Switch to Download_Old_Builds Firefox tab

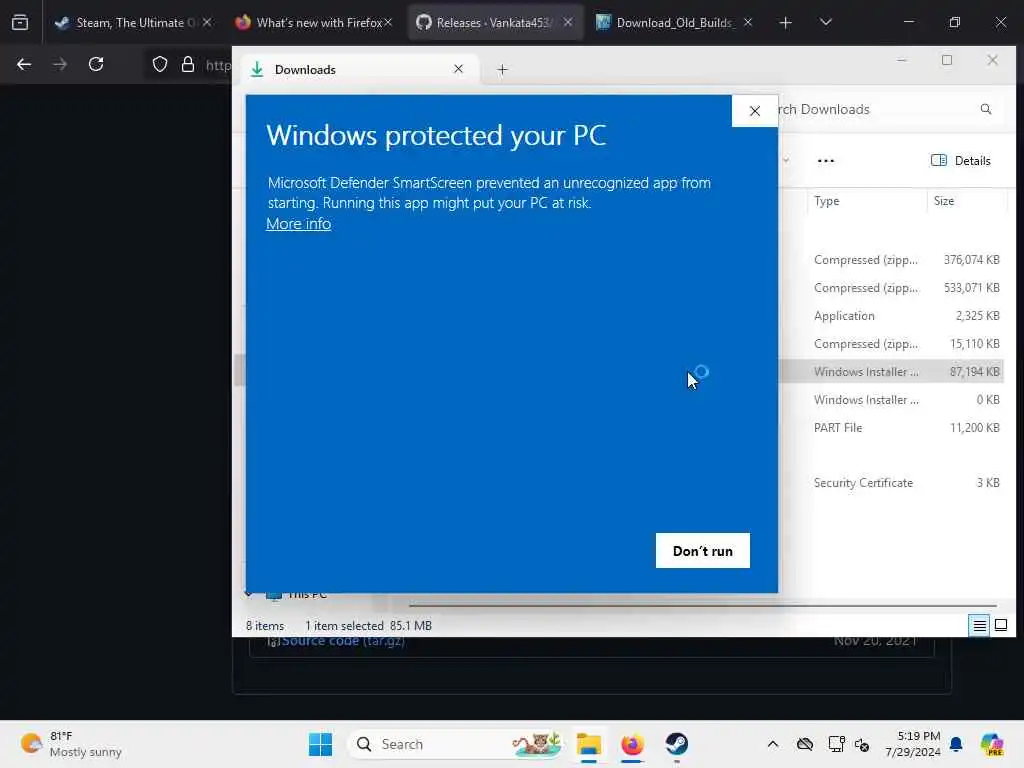[675, 23]
